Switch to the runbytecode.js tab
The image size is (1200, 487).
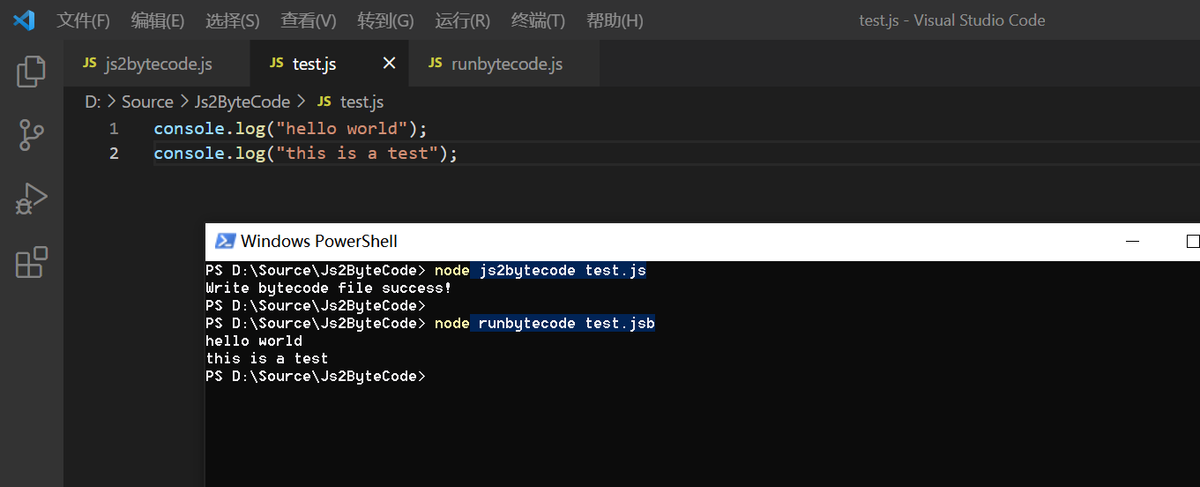coord(504,64)
